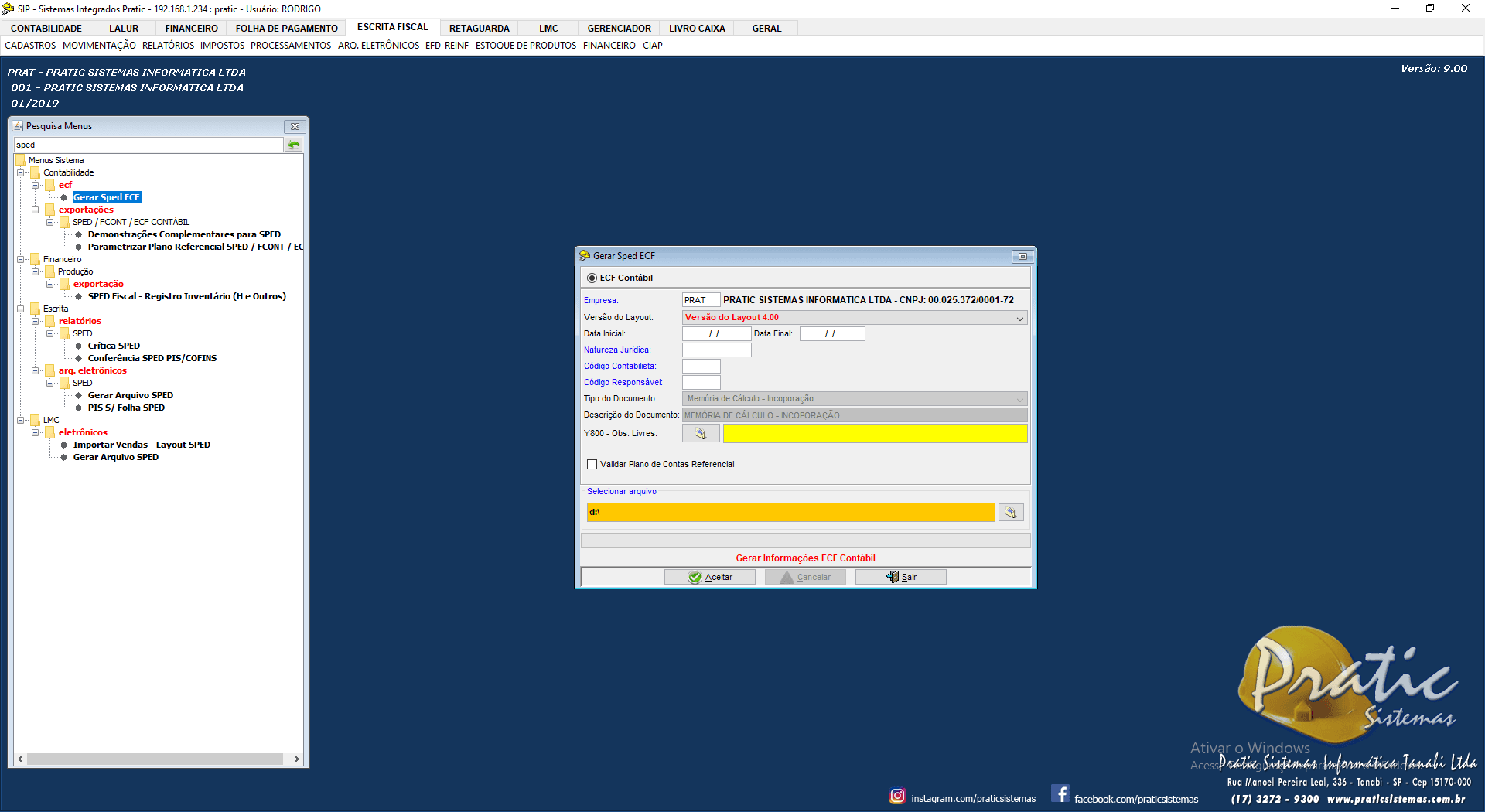
Task: Click the ecf folder icon
Action: tap(50, 185)
